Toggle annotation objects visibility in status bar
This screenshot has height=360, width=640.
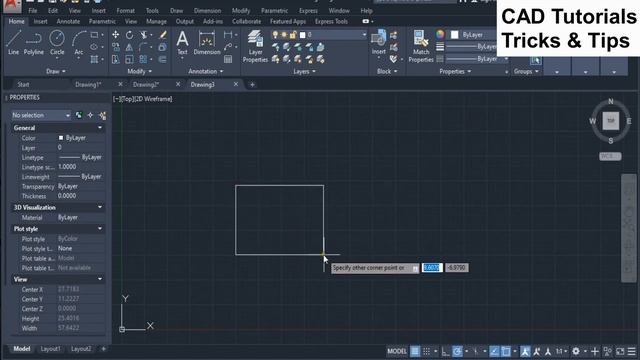click(x=525, y=351)
